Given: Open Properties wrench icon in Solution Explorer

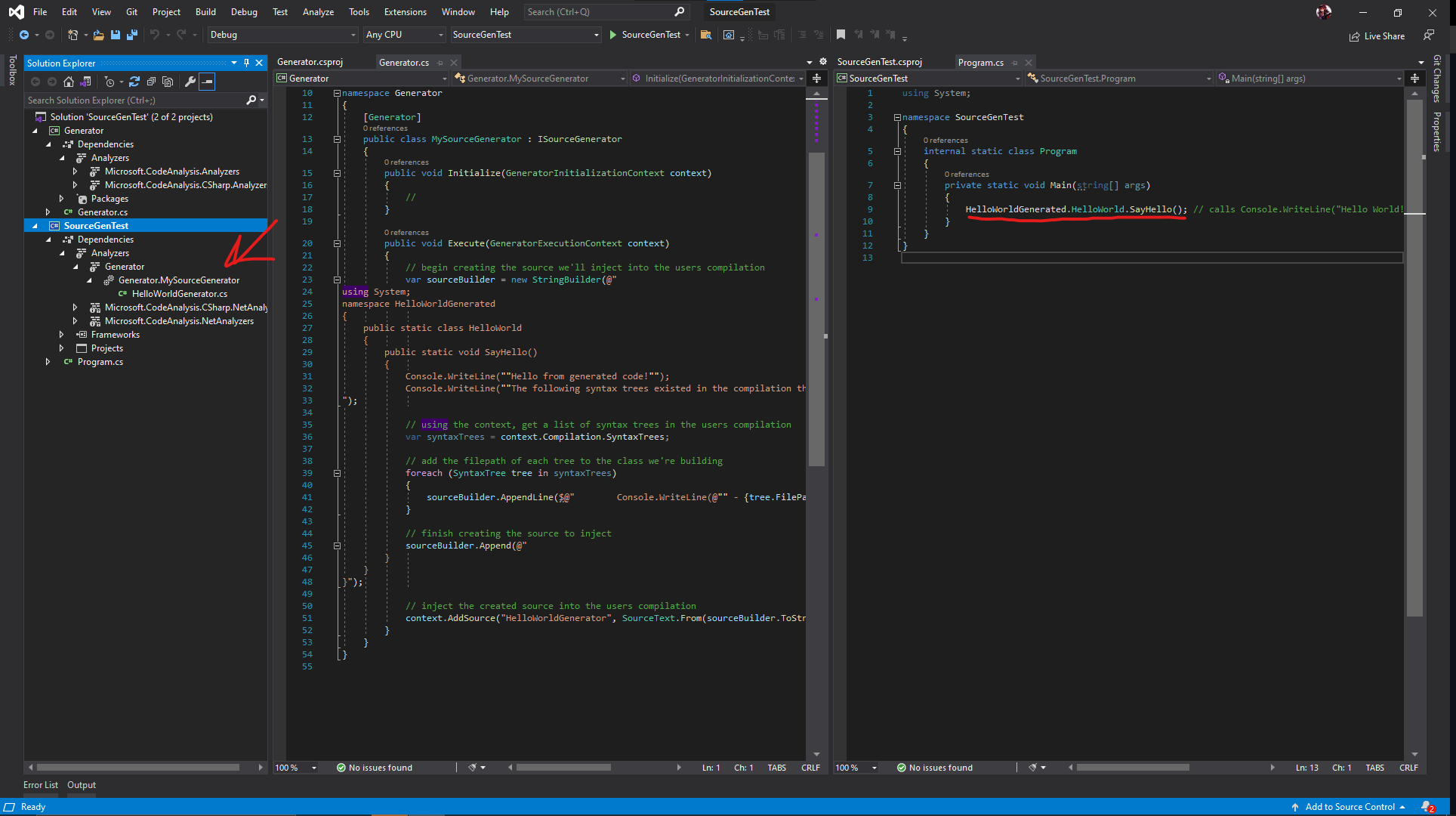Looking at the screenshot, I should pos(190,82).
